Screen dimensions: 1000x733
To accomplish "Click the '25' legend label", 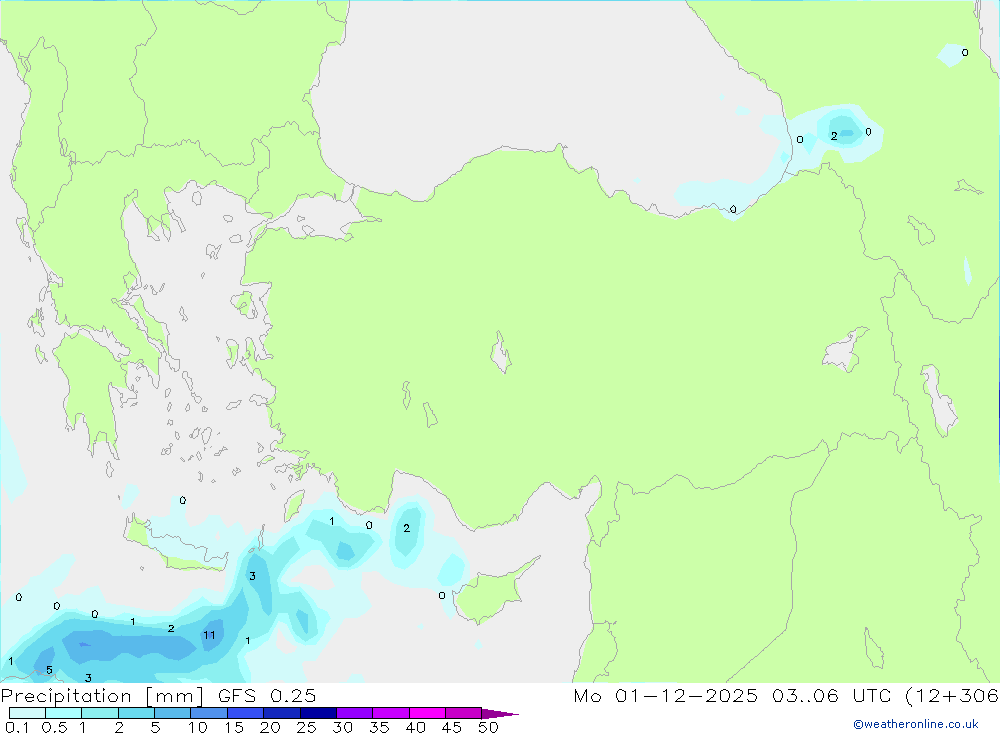I will pyautogui.click(x=306, y=727).
